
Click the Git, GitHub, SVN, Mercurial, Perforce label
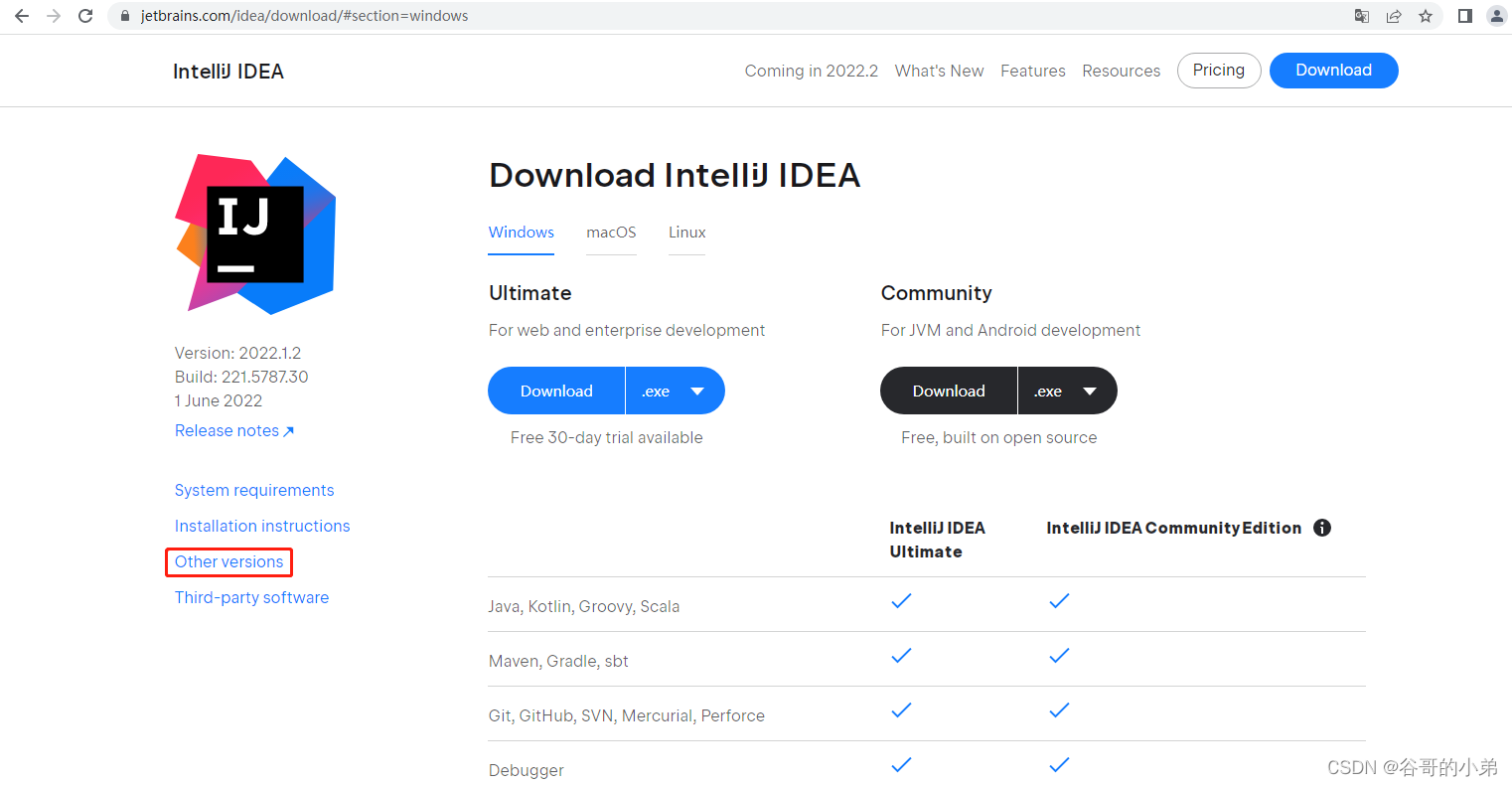pos(627,715)
